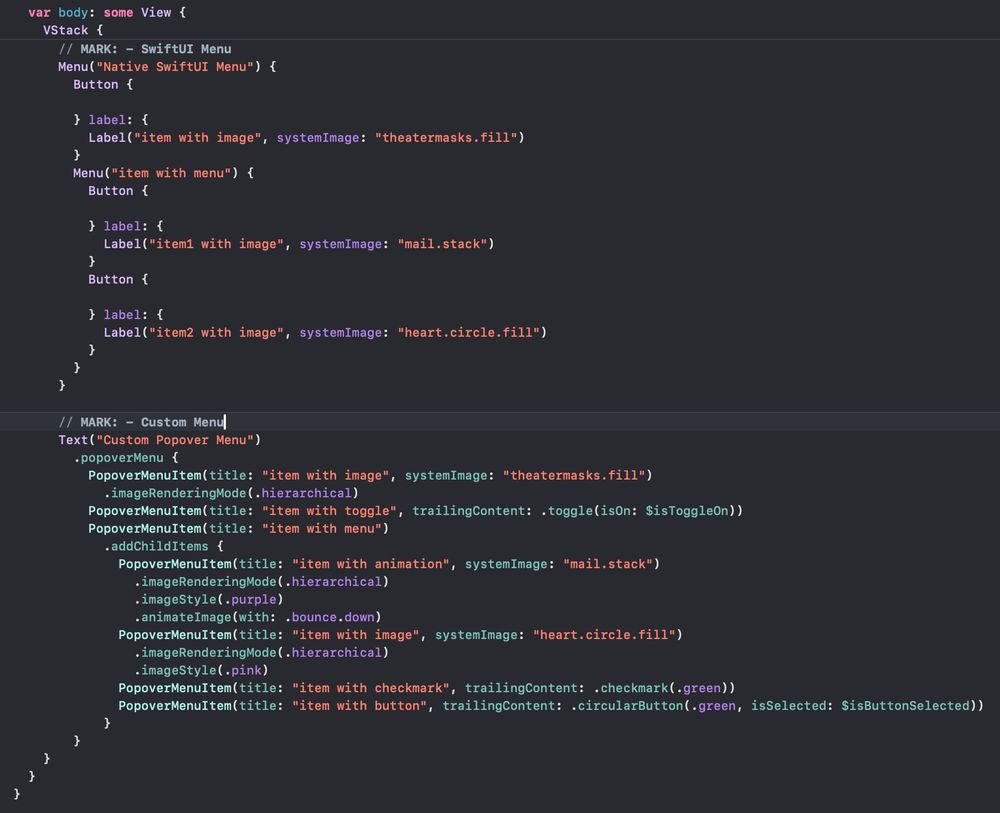The width and height of the screenshot is (1000, 813).
Task: Click "Label" before "item2 with image"
Action: point(122,333)
